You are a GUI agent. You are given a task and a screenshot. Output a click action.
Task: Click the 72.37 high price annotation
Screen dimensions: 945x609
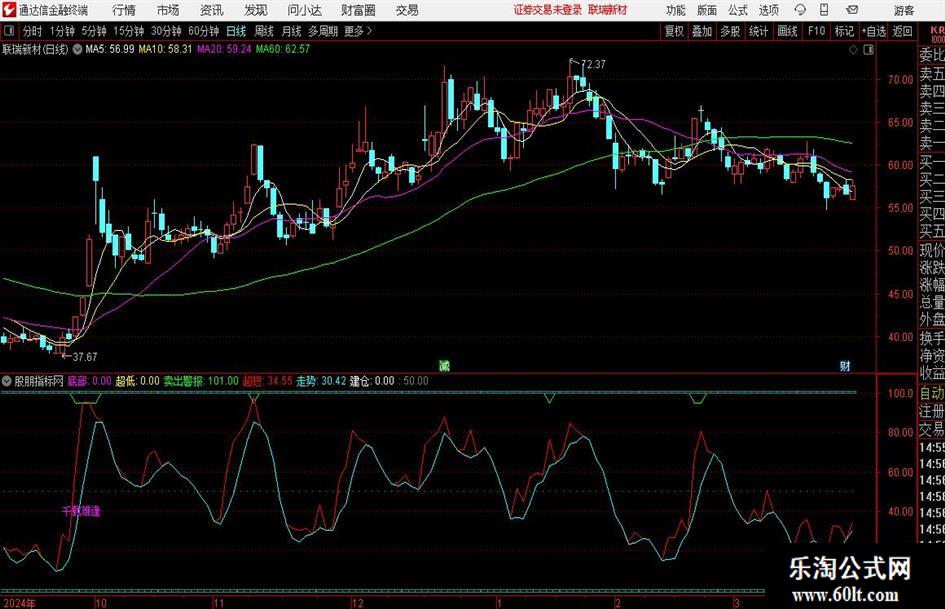[x=592, y=64]
